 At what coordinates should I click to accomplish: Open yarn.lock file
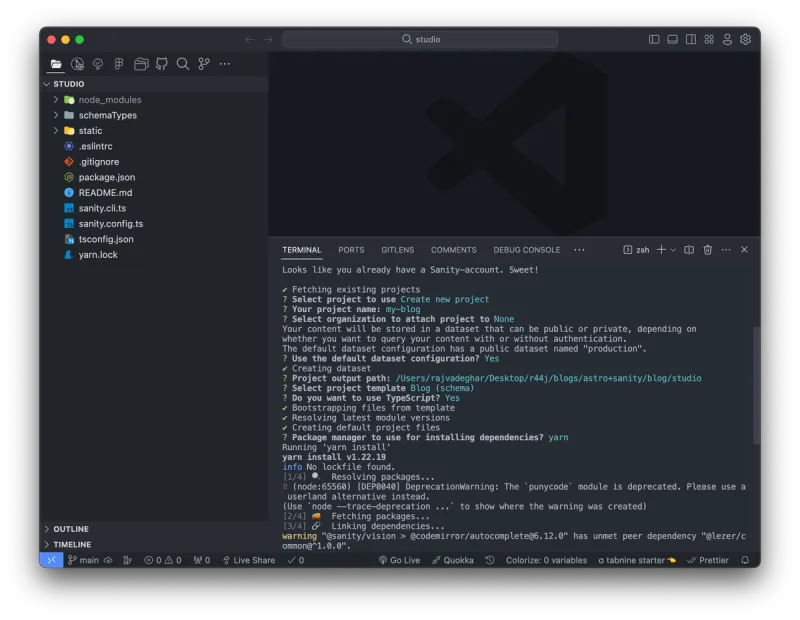click(156, 255)
